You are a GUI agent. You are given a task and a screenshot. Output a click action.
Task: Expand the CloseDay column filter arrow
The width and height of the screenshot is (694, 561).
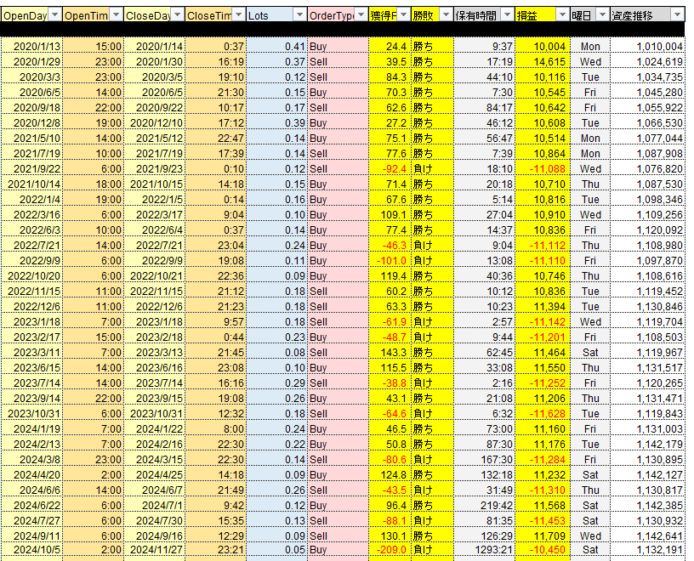(x=177, y=17)
